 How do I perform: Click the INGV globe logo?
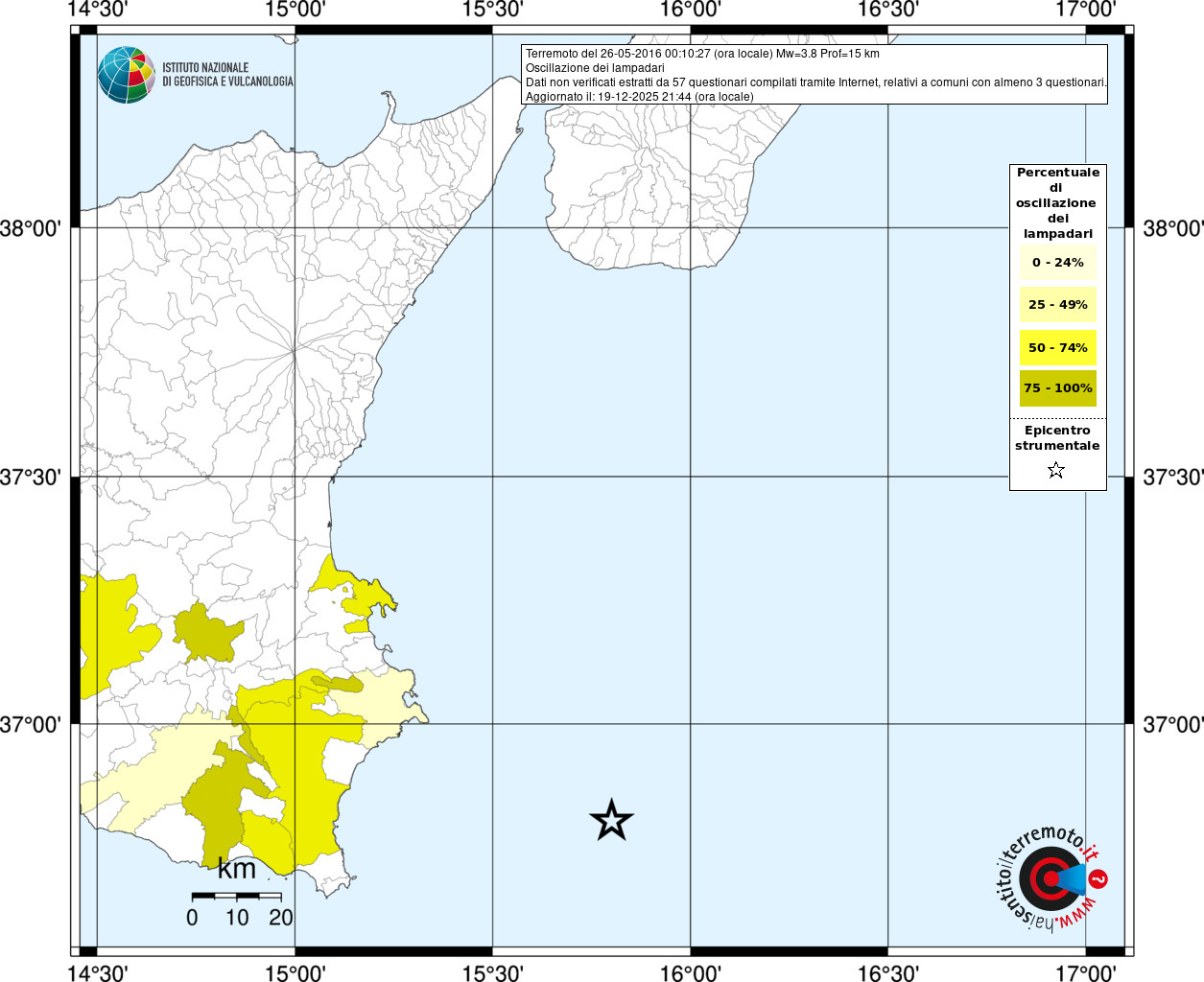126,75
